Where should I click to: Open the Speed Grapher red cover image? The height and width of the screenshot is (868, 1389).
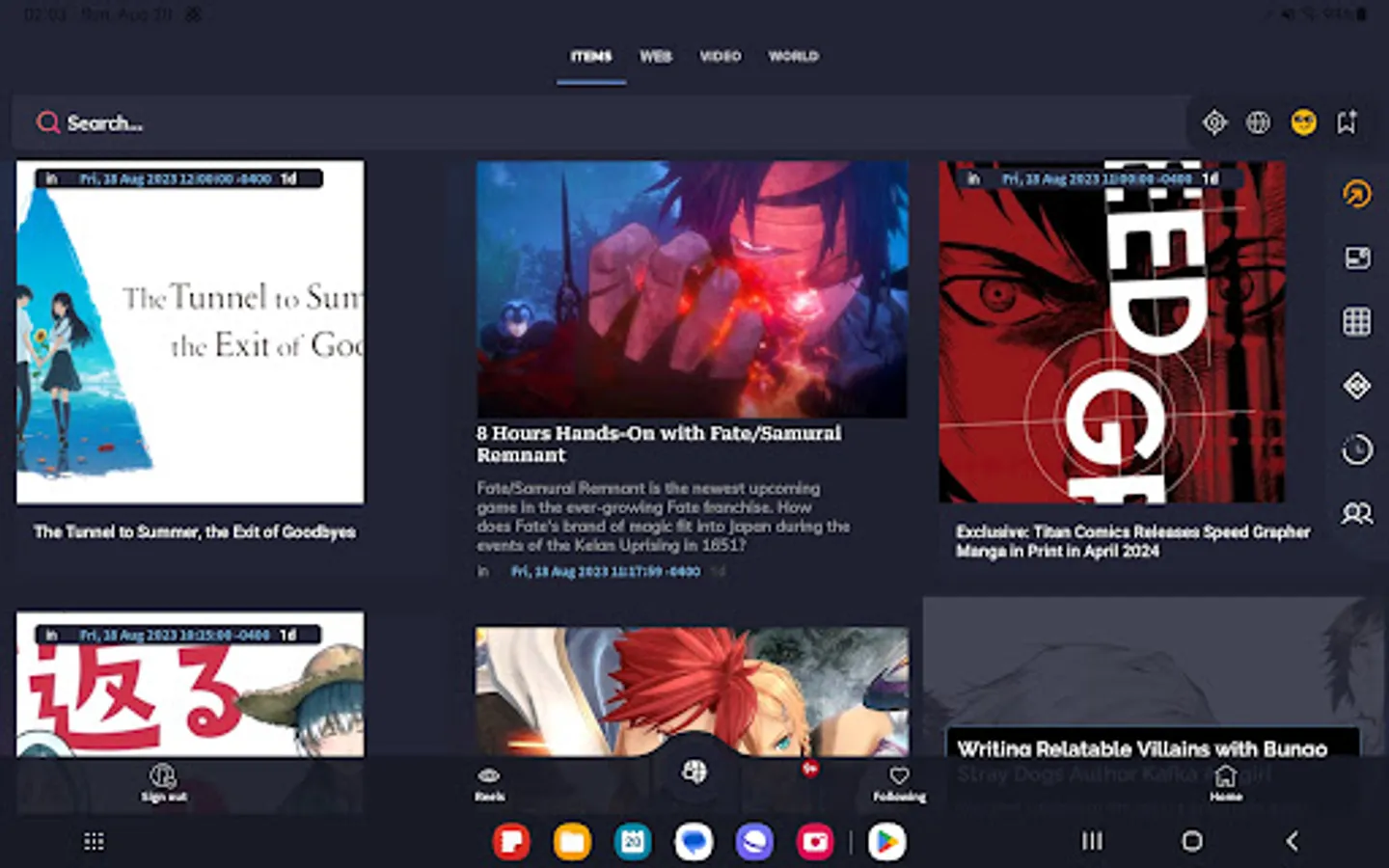click(x=1112, y=332)
